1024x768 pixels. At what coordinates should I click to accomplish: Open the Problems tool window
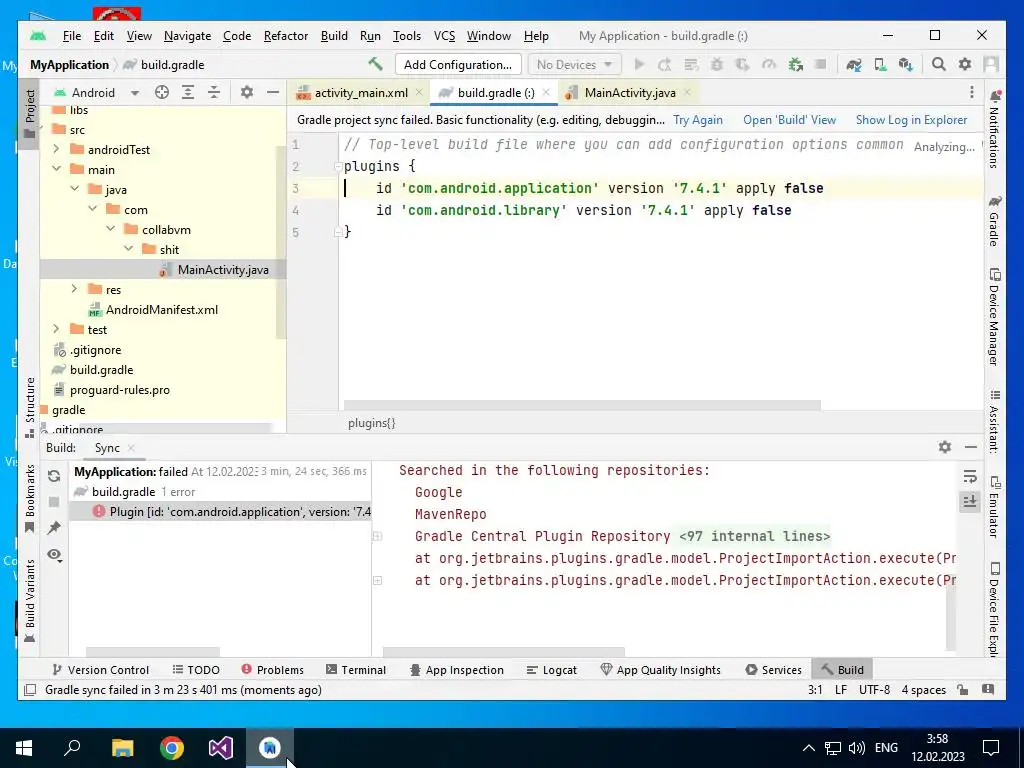(272, 669)
